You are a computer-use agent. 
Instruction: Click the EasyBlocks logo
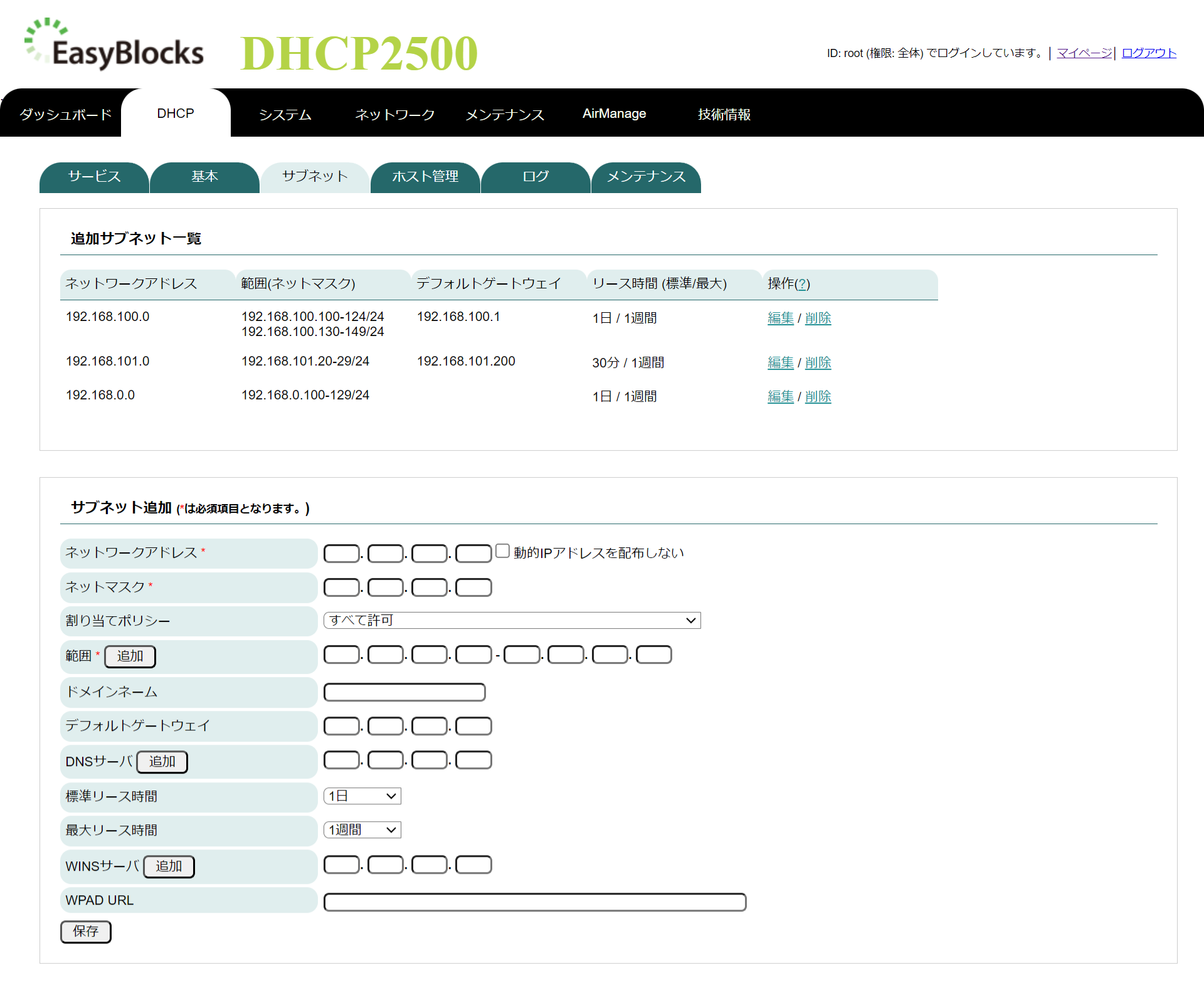114,45
